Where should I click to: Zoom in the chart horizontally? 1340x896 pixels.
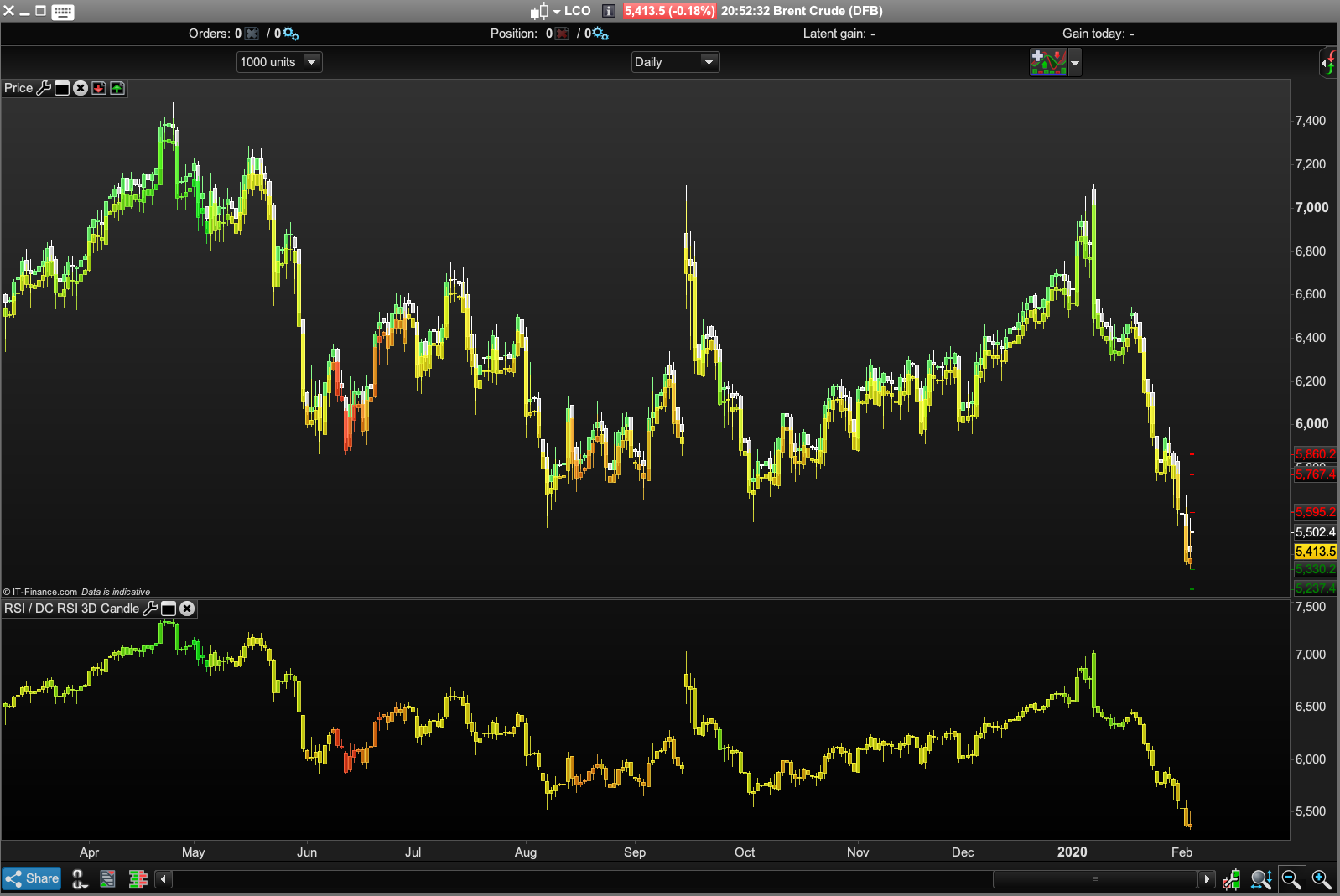(1322, 879)
